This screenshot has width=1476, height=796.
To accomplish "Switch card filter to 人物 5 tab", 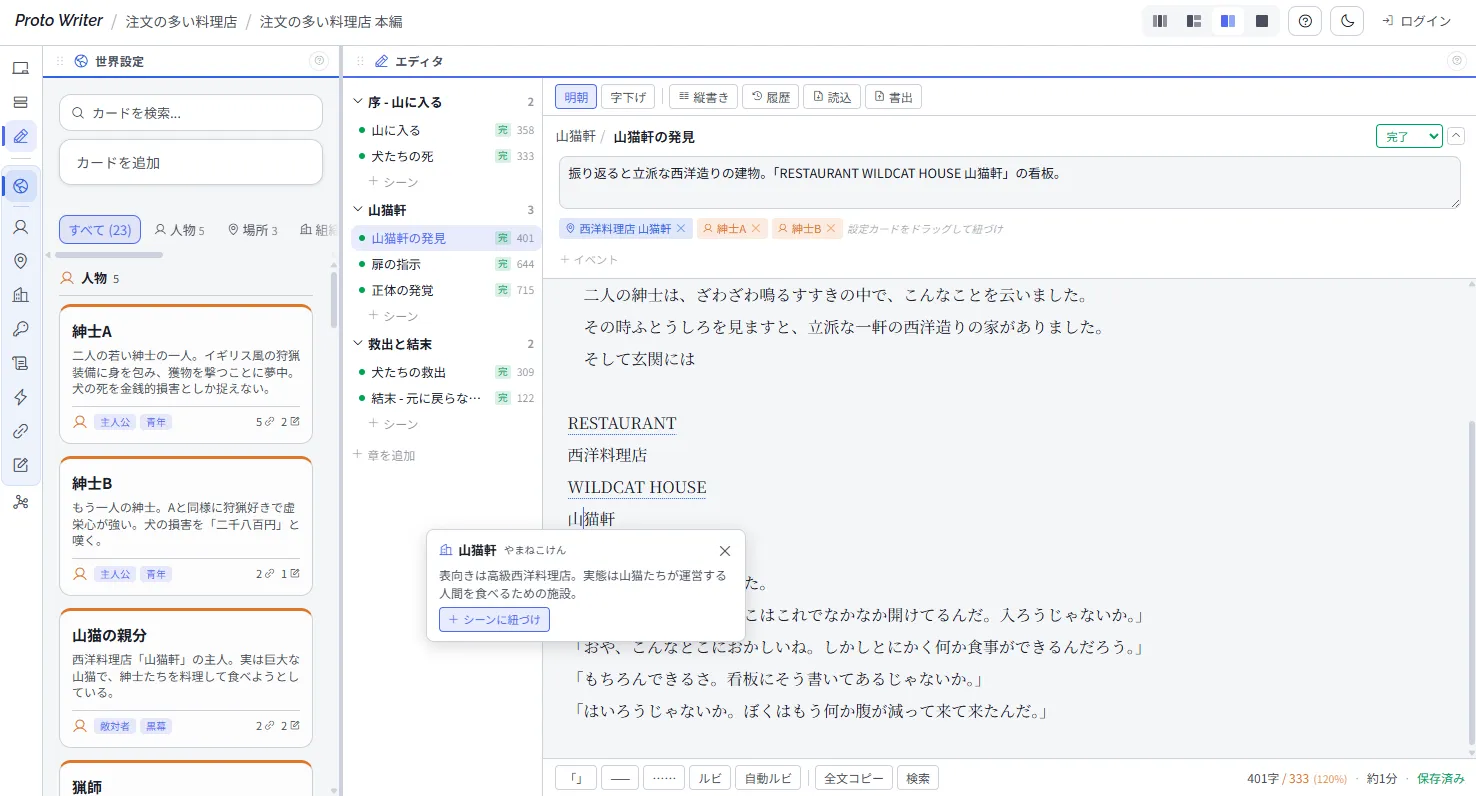I will [x=180, y=229].
